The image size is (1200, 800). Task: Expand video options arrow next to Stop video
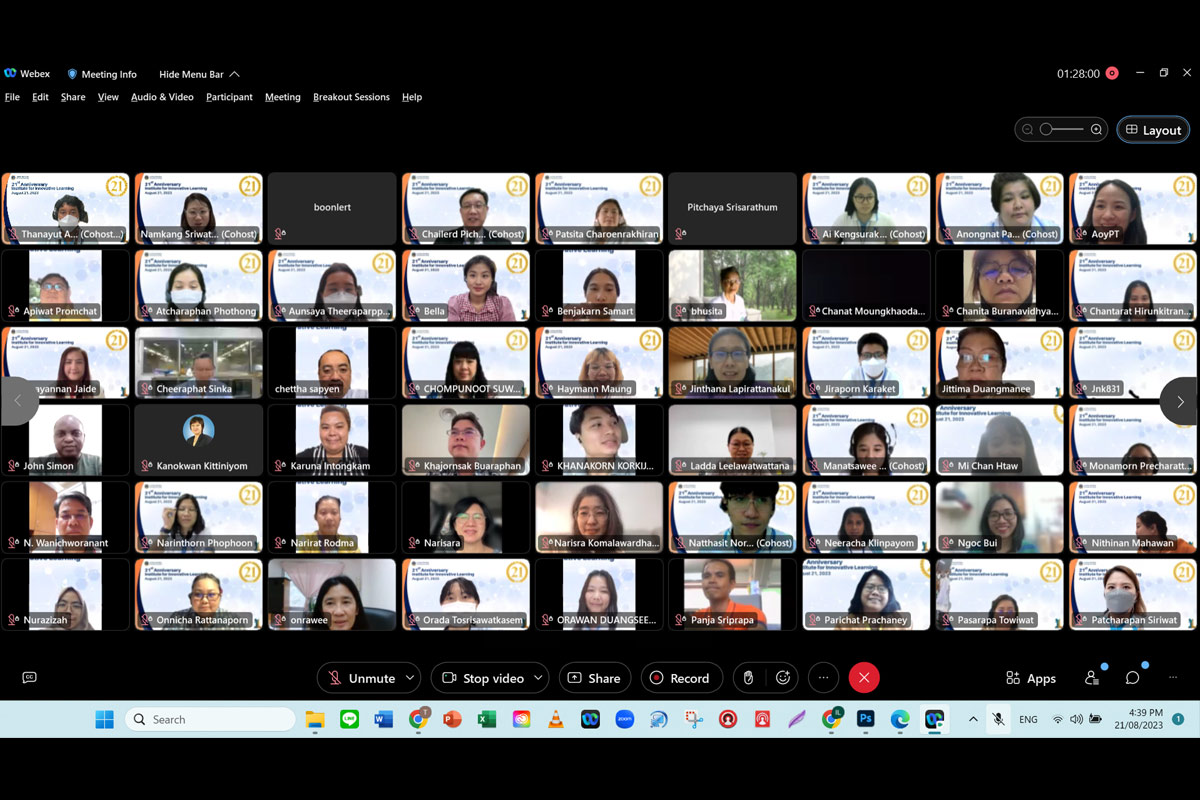(538, 678)
